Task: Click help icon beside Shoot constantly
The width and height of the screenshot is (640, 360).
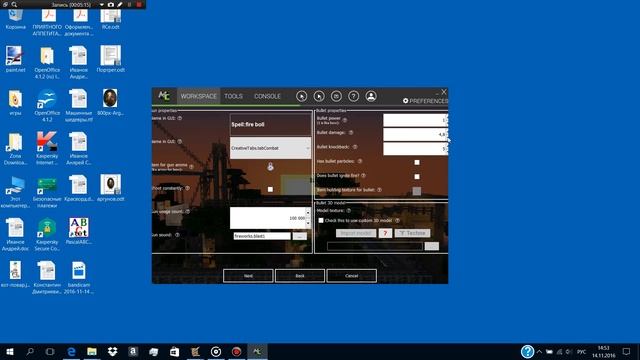Action: point(187,188)
